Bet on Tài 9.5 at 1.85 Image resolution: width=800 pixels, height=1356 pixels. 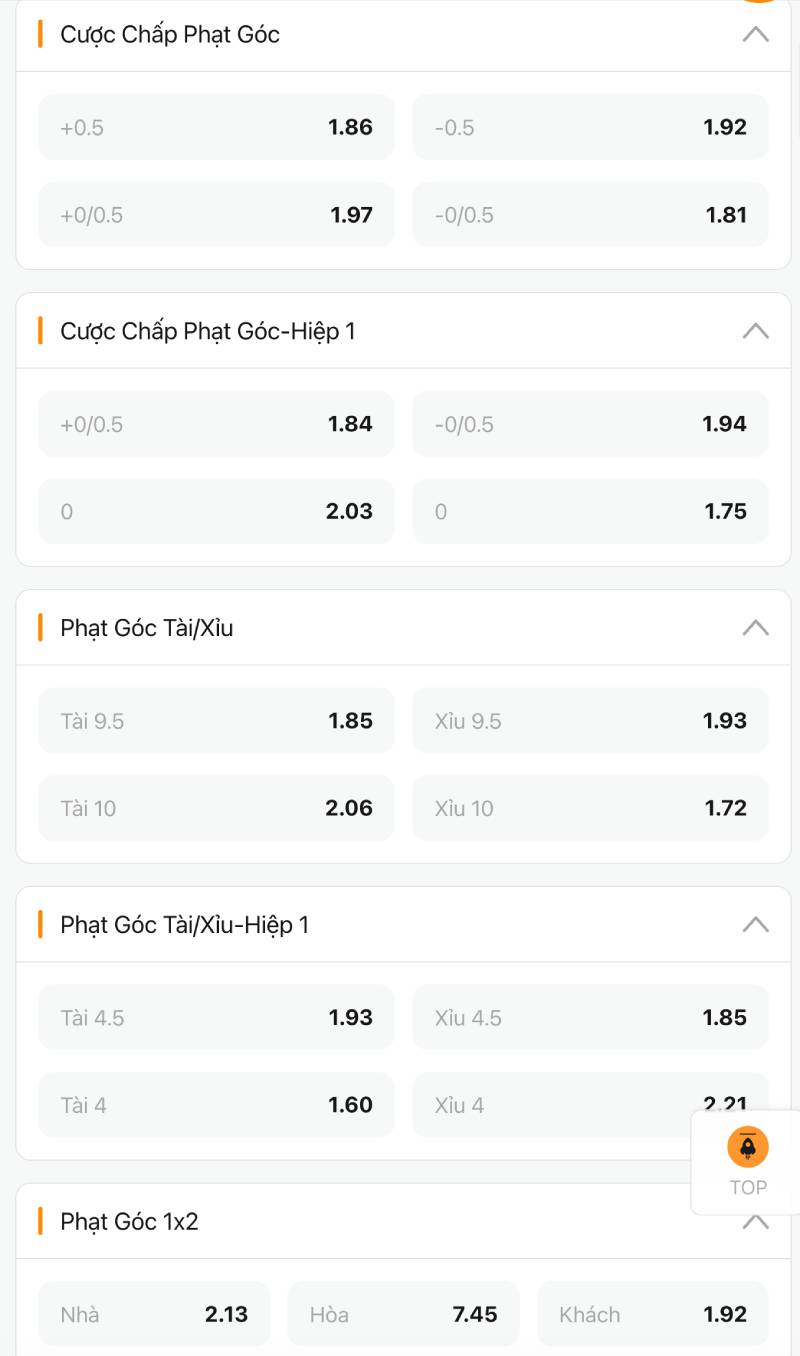(x=216, y=721)
